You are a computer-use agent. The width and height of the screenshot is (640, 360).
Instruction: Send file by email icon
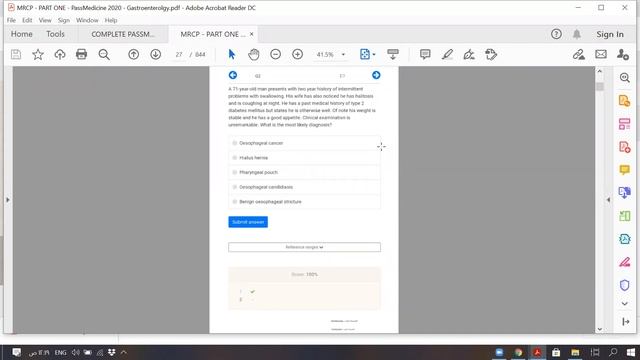[601, 54]
